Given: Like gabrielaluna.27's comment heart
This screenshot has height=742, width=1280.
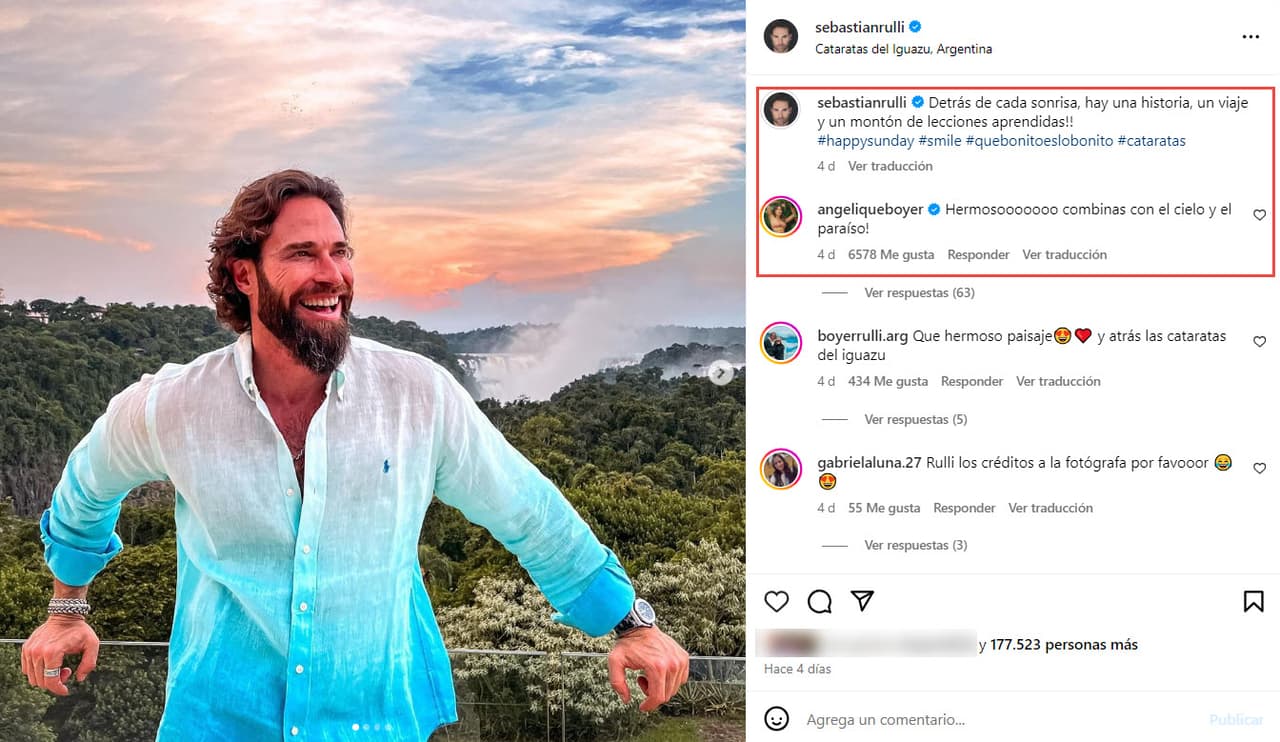Looking at the screenshot, I should point(1259,469).
